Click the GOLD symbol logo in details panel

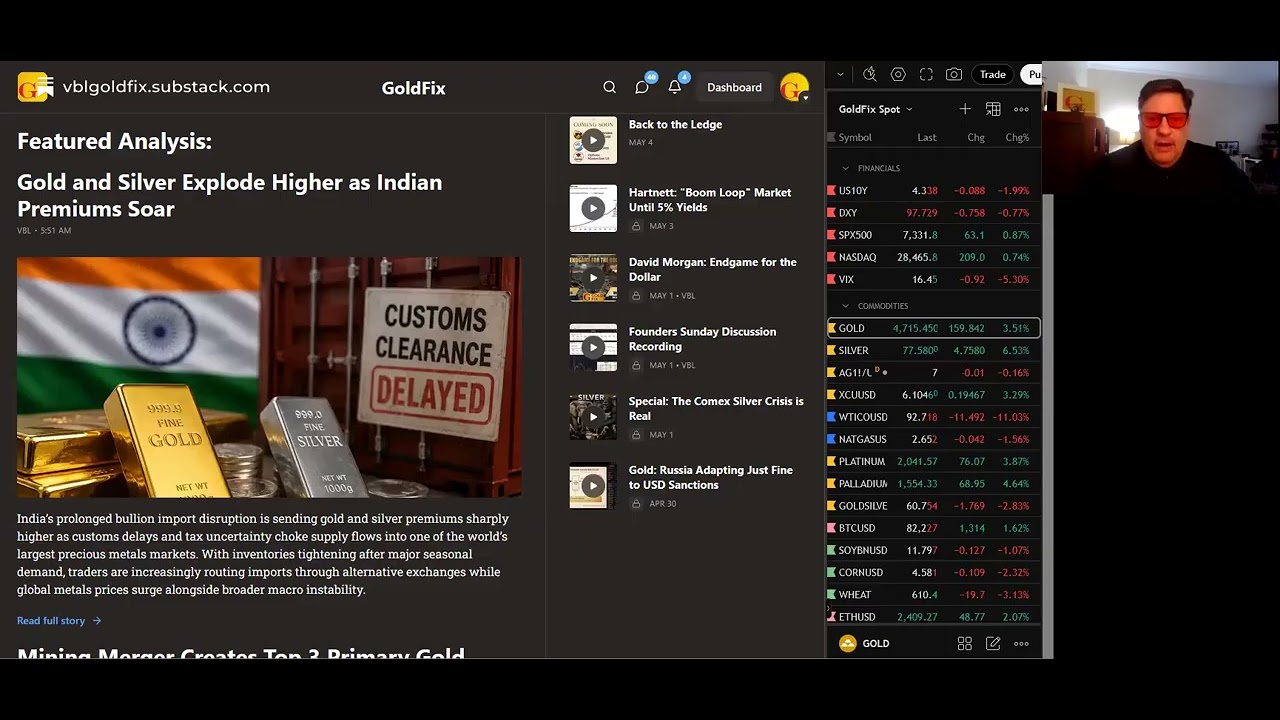(848, 644)
